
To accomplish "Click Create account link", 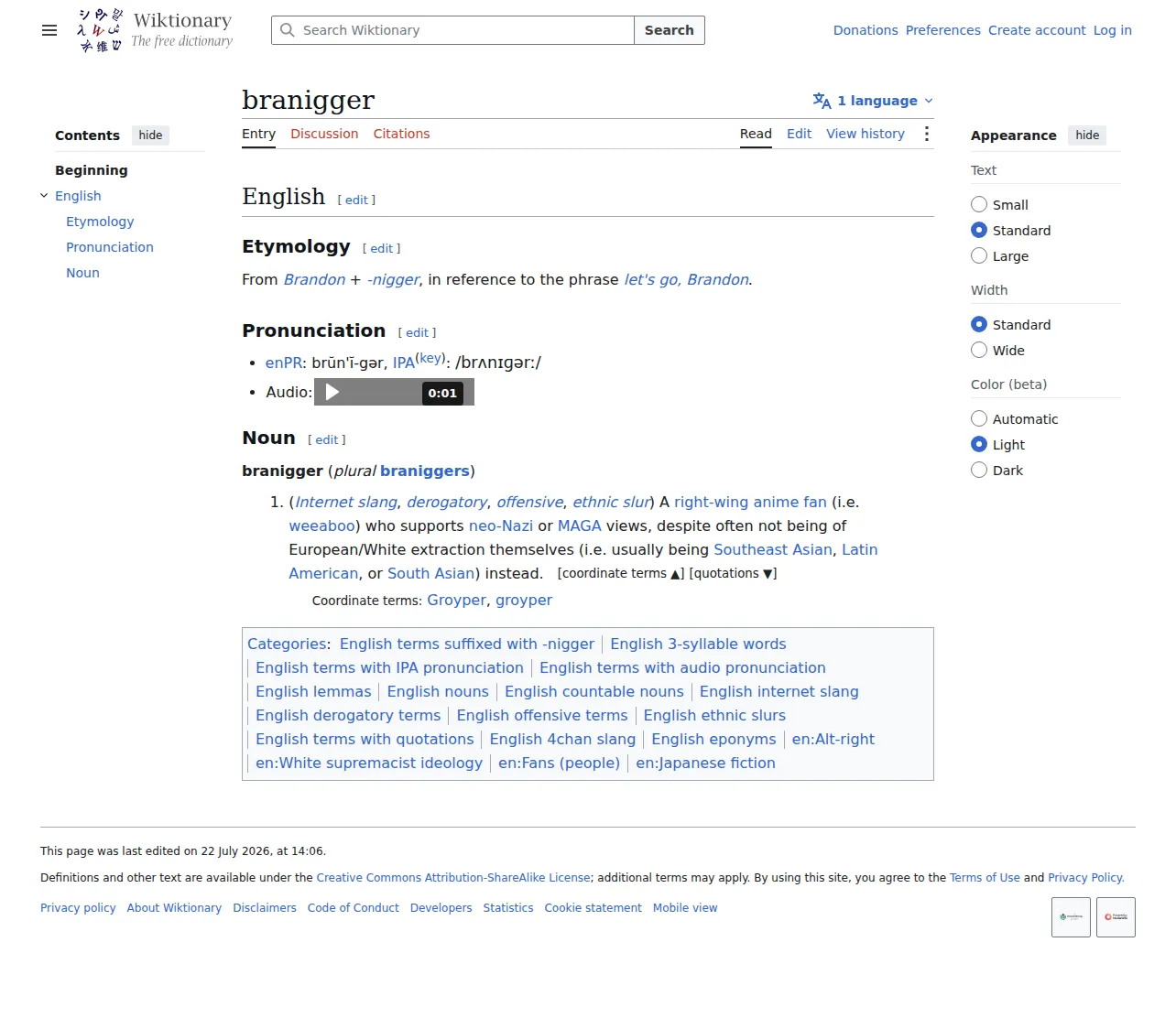I will point(1037,30).
